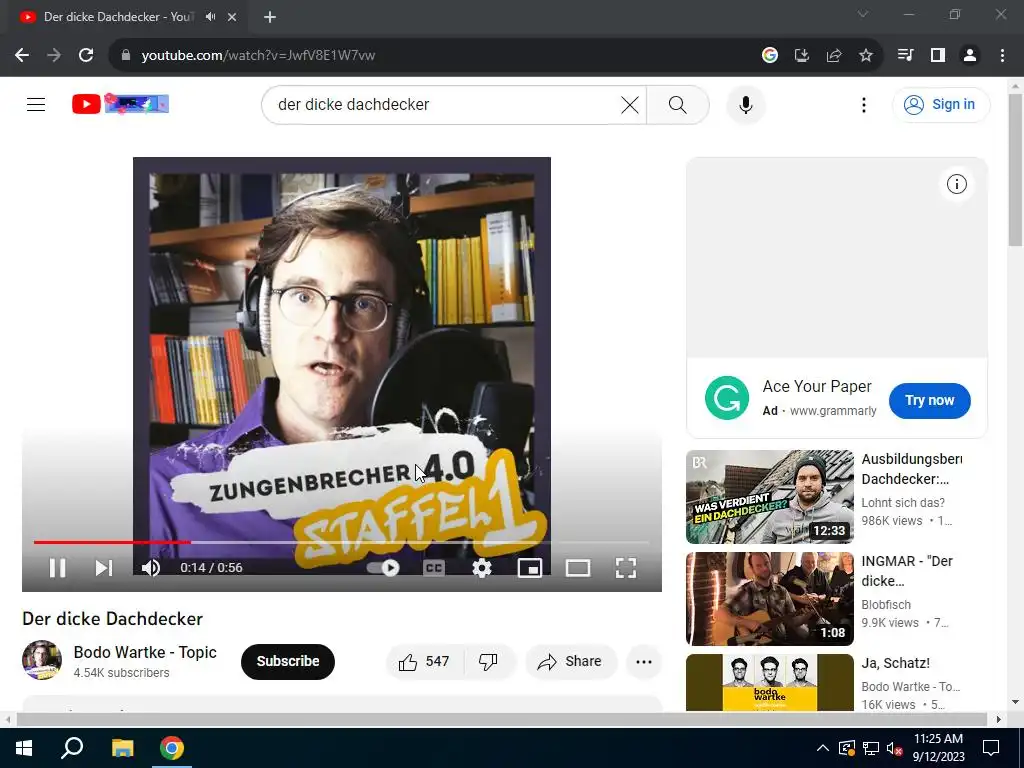Viewport: 1024px width, 768px height.
Task: Go back in browser history
Action: point(22,56)
